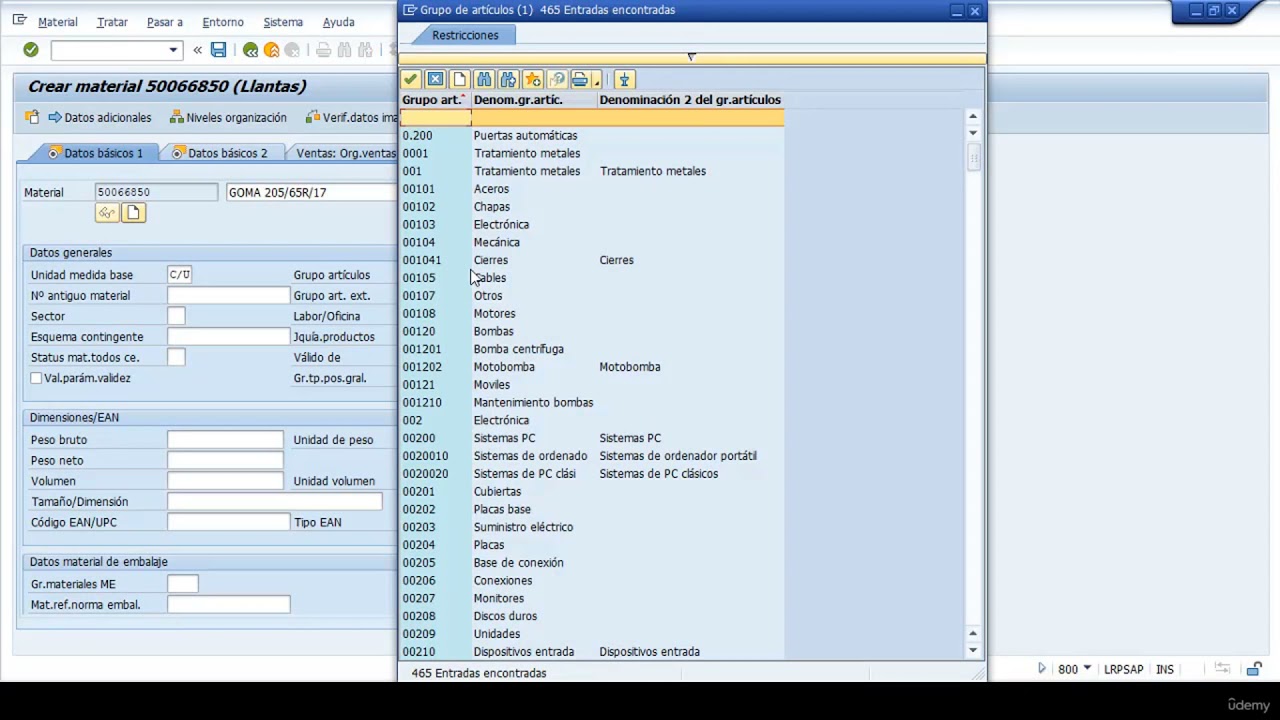
Task: Open Tratar menu
Action: coord(112,22)
